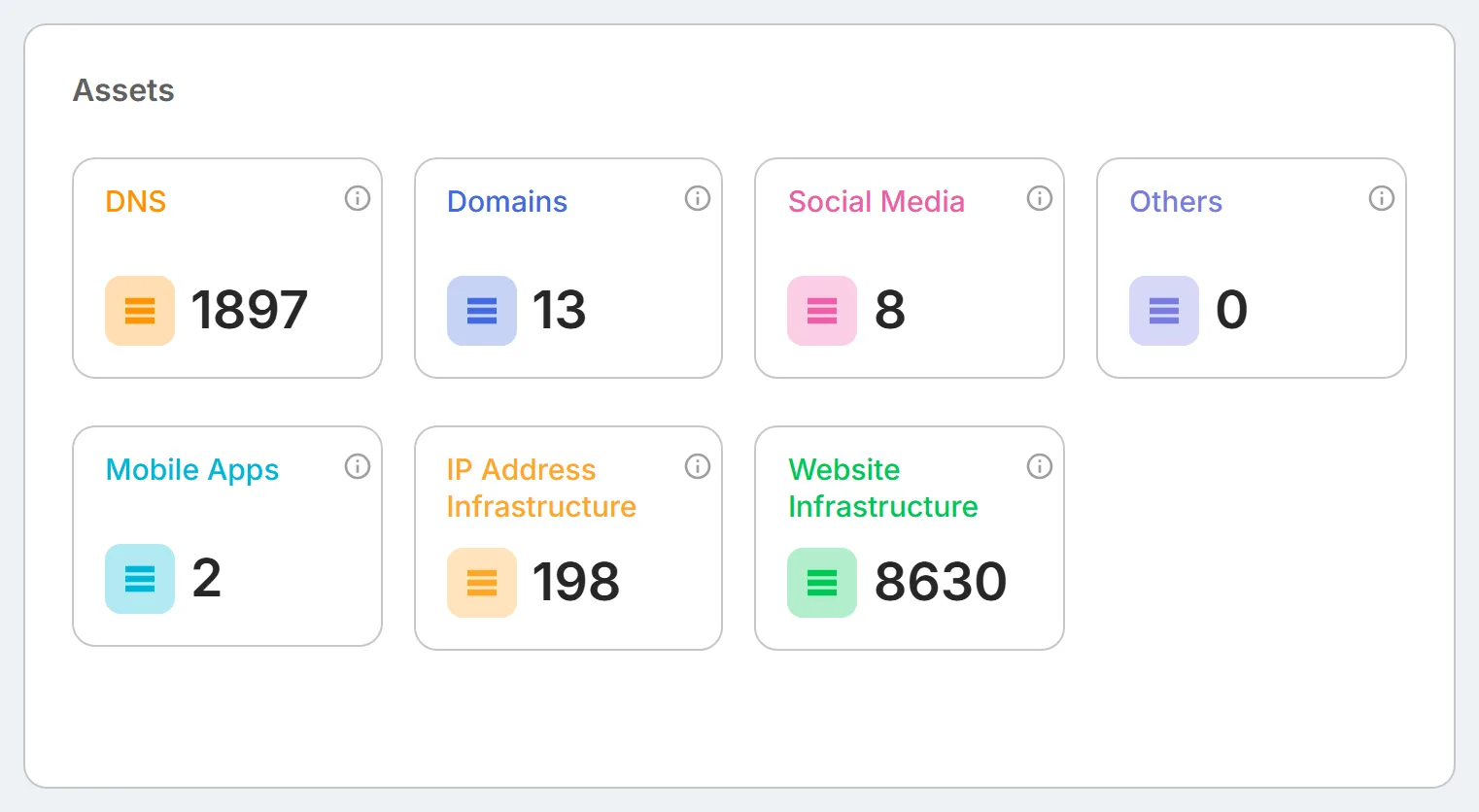Select the Social Media title
This screenshot has height=812, width=1479.
pos(877,201)
